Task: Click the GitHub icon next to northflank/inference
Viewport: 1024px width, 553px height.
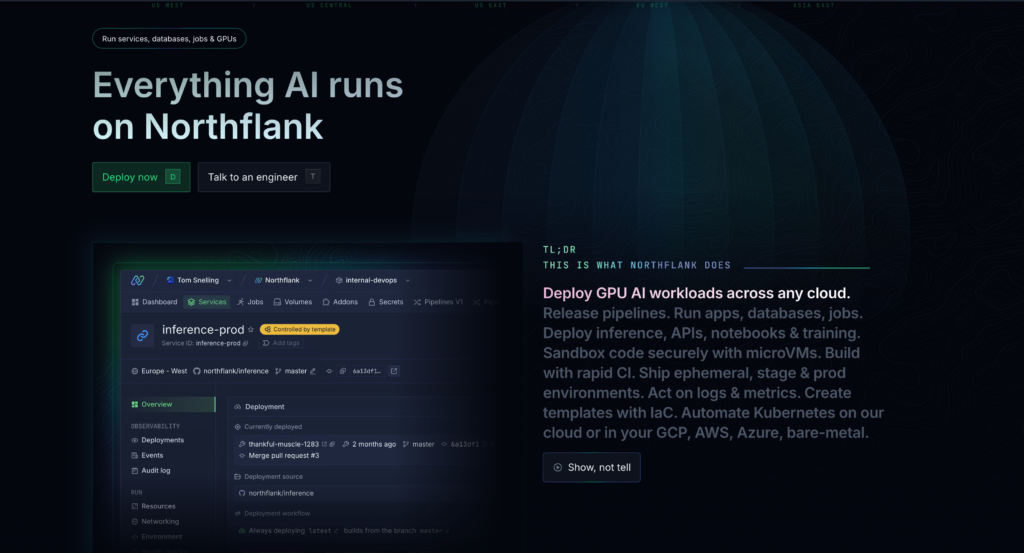Action: 197,371
